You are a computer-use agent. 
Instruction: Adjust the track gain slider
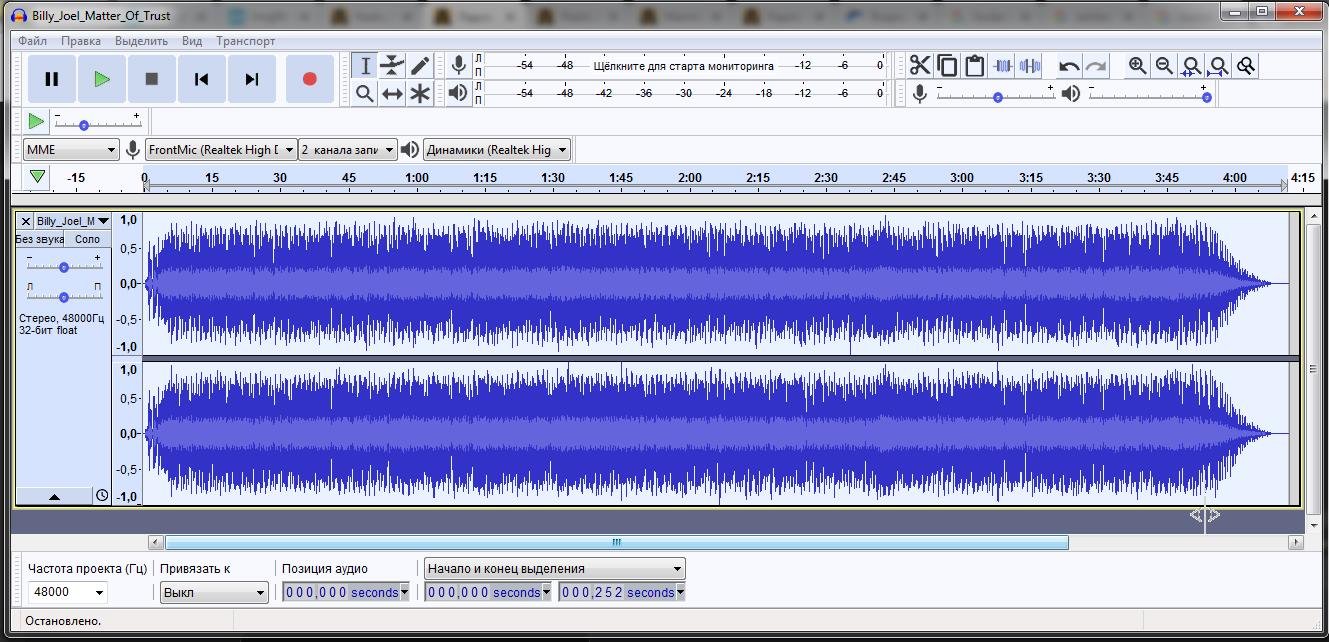(64, 267)
